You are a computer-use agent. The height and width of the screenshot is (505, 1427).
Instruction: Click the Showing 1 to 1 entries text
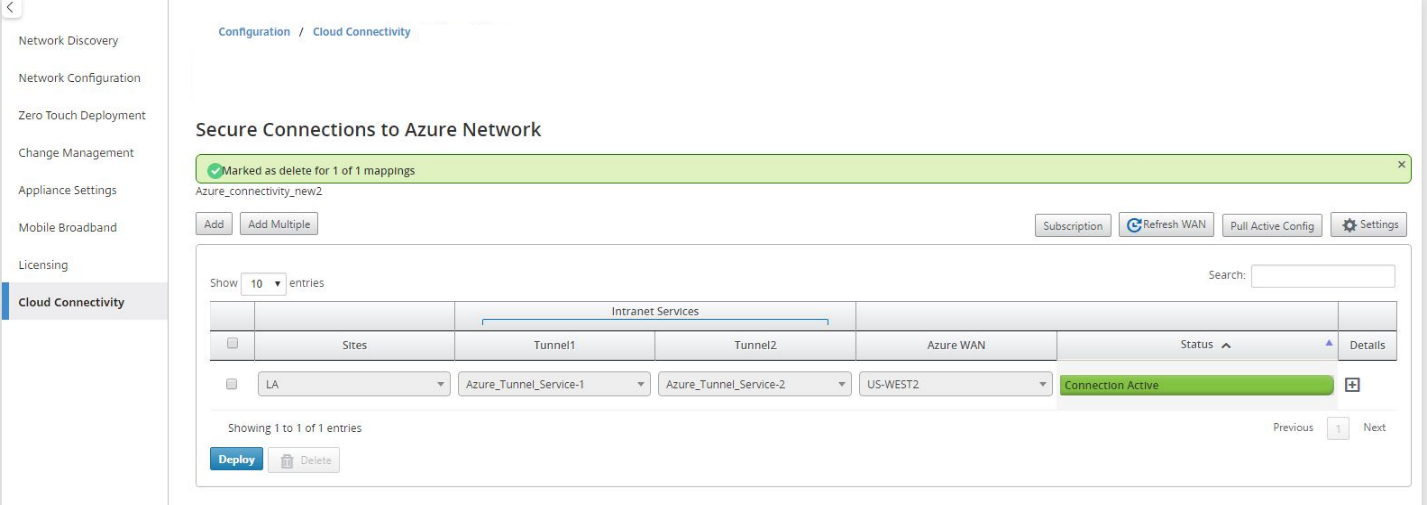(x=295, y=428)
